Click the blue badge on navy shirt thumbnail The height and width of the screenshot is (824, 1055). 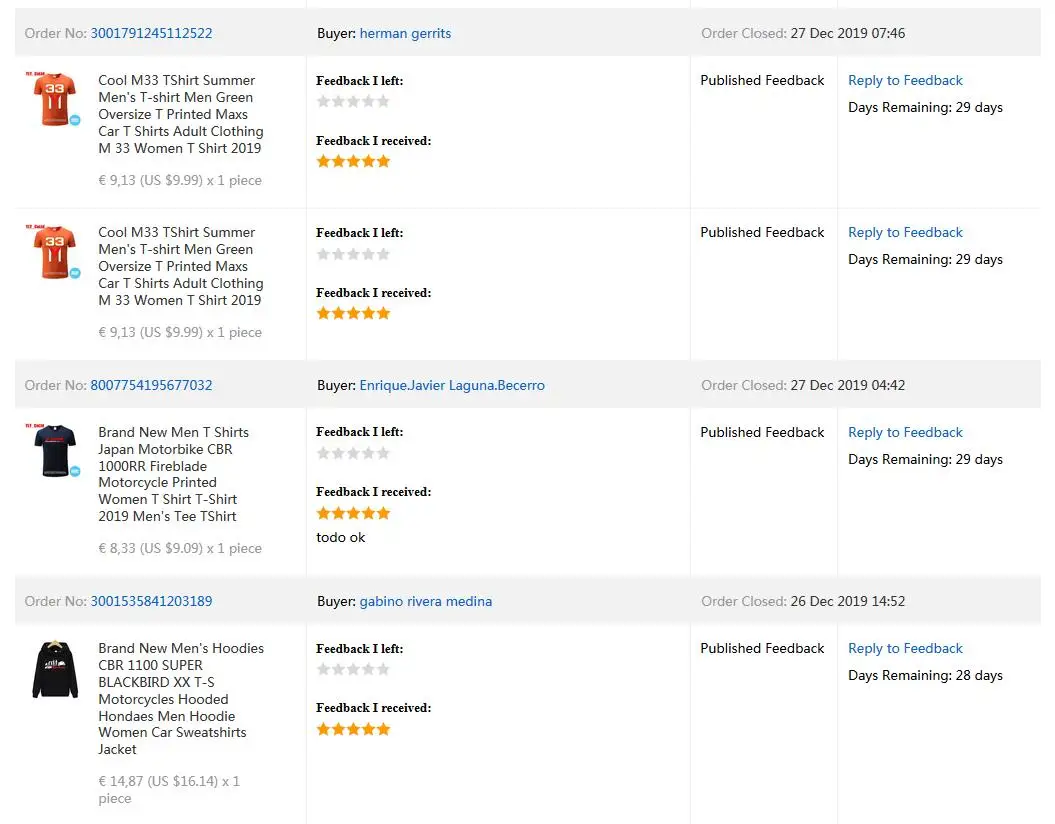tap(74, 471)
